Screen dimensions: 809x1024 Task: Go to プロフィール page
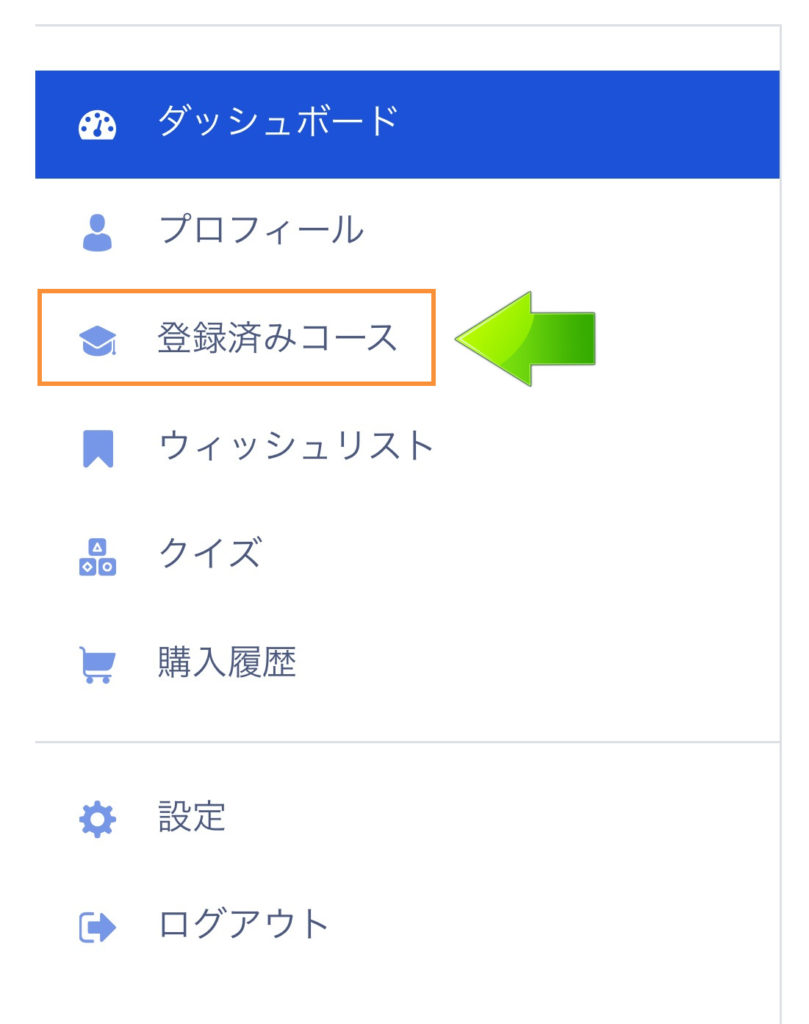pos(261,230)
